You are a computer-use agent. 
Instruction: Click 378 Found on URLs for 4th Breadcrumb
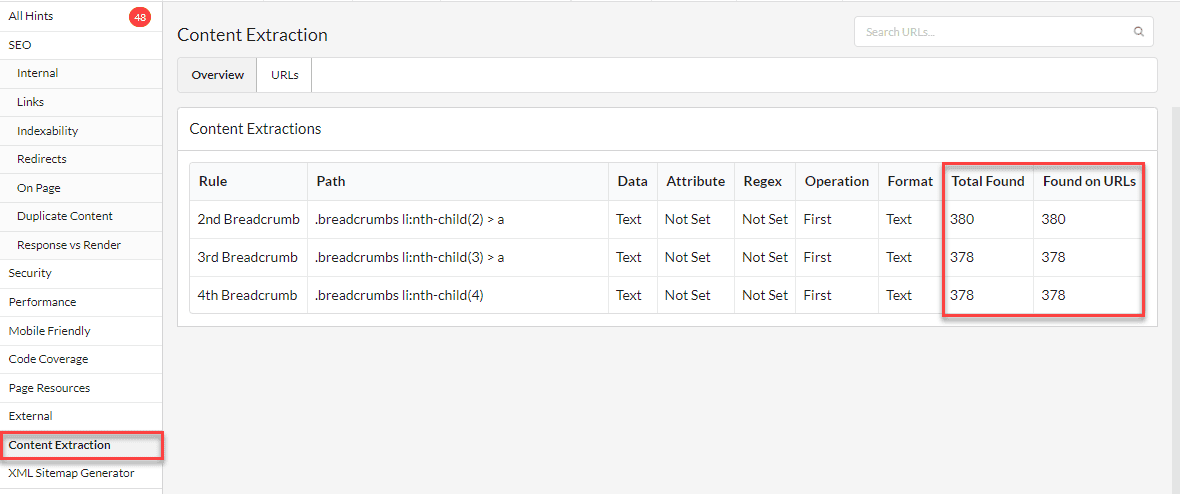(1053, 295)
